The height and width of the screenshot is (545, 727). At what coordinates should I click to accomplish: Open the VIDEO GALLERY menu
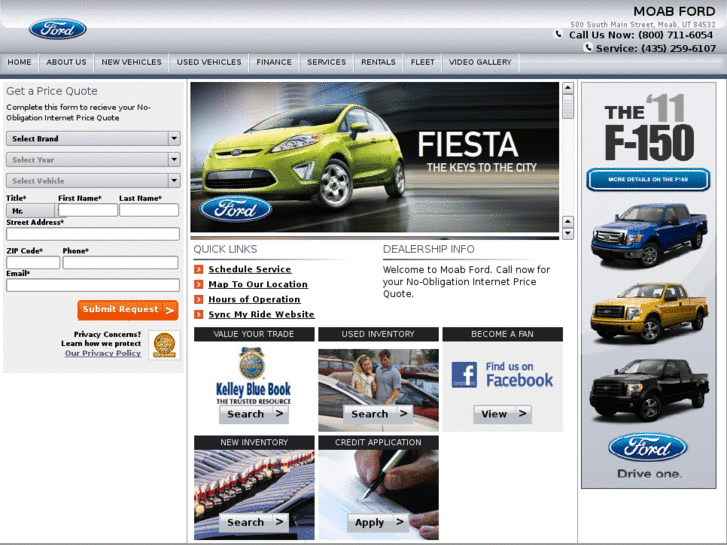point(480,62)
